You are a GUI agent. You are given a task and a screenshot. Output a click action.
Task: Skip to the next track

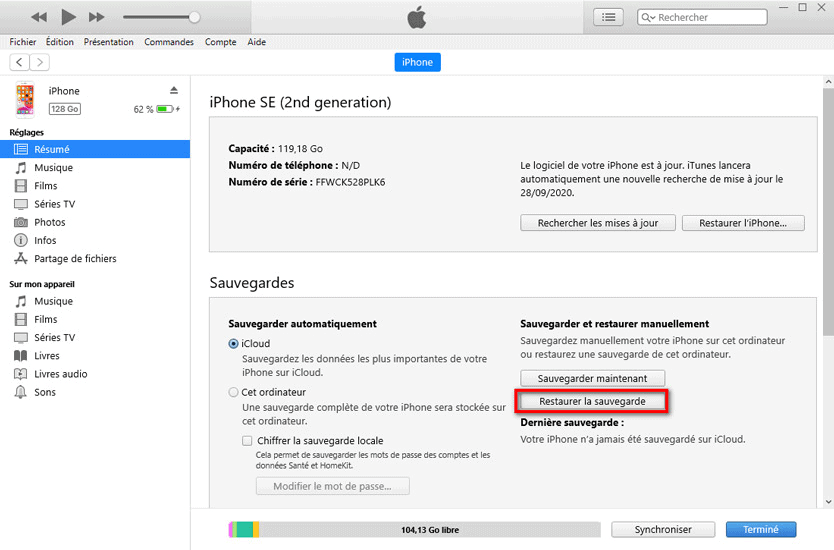(x=97, y=17)
